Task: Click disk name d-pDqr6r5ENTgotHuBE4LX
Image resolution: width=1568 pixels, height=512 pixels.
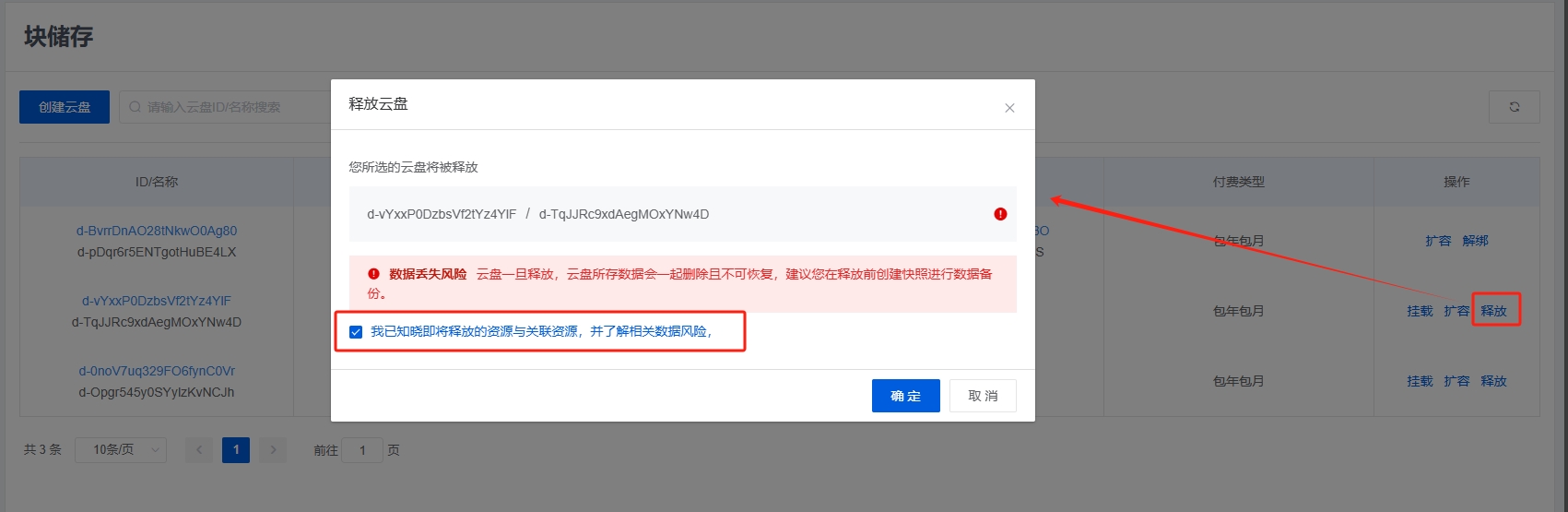Action: [x=157, y=252]
